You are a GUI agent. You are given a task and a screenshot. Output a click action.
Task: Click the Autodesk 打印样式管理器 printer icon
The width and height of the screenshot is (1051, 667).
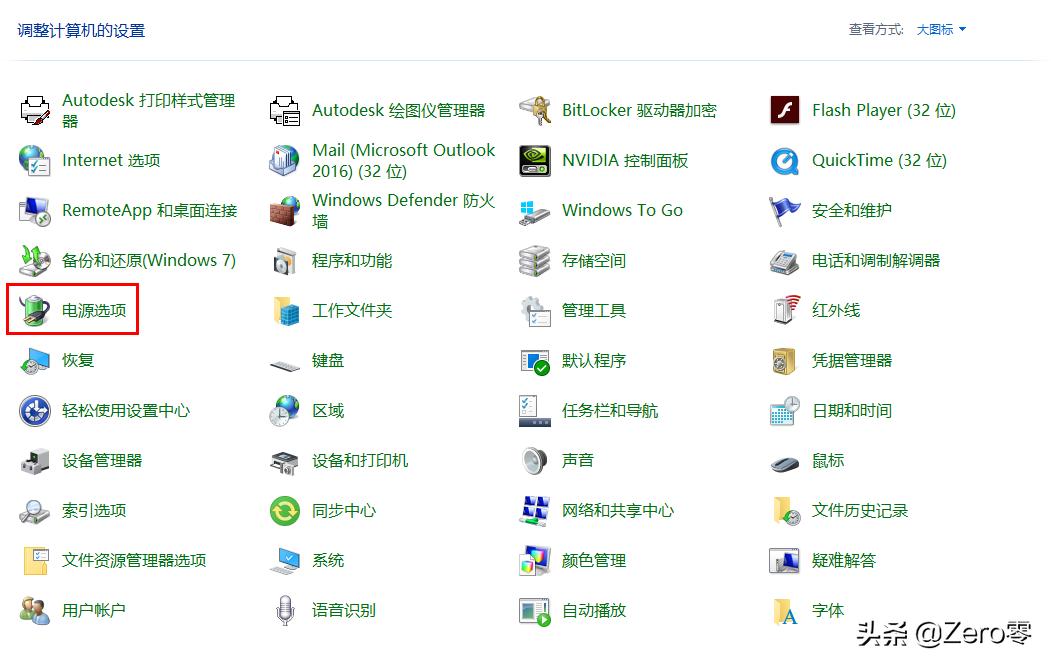coord(35,110)
